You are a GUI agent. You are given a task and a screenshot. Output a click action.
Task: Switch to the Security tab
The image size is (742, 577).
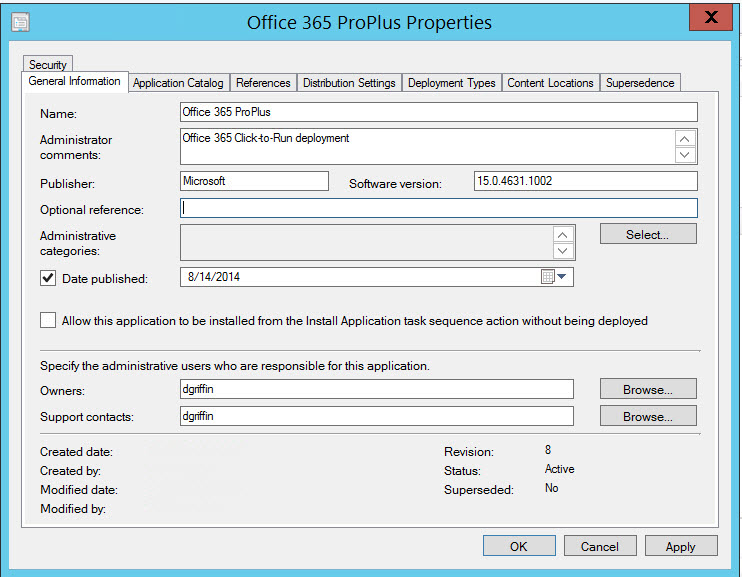pyautogui.click(x=47, y=65)
